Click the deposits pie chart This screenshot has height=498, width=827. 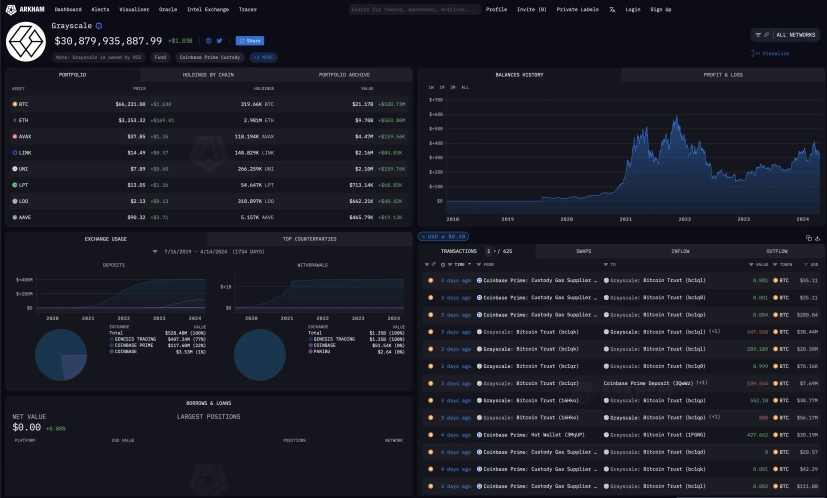click(60, 351)
